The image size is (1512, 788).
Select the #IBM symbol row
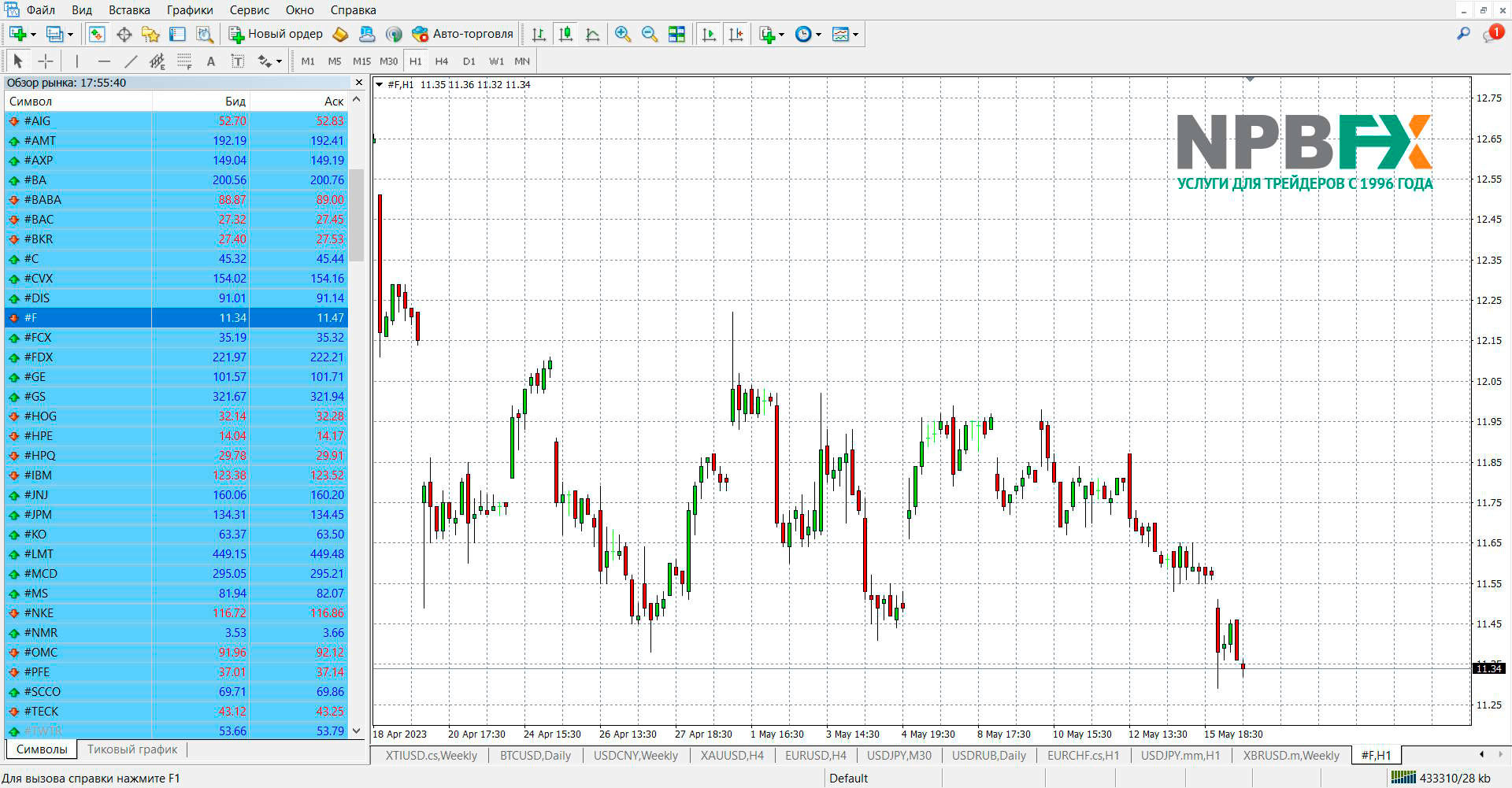click(176, 475)
